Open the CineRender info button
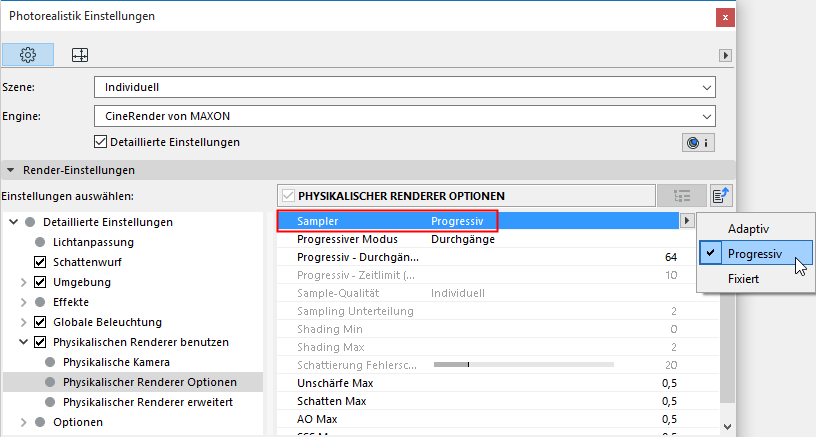 [698, 143]
